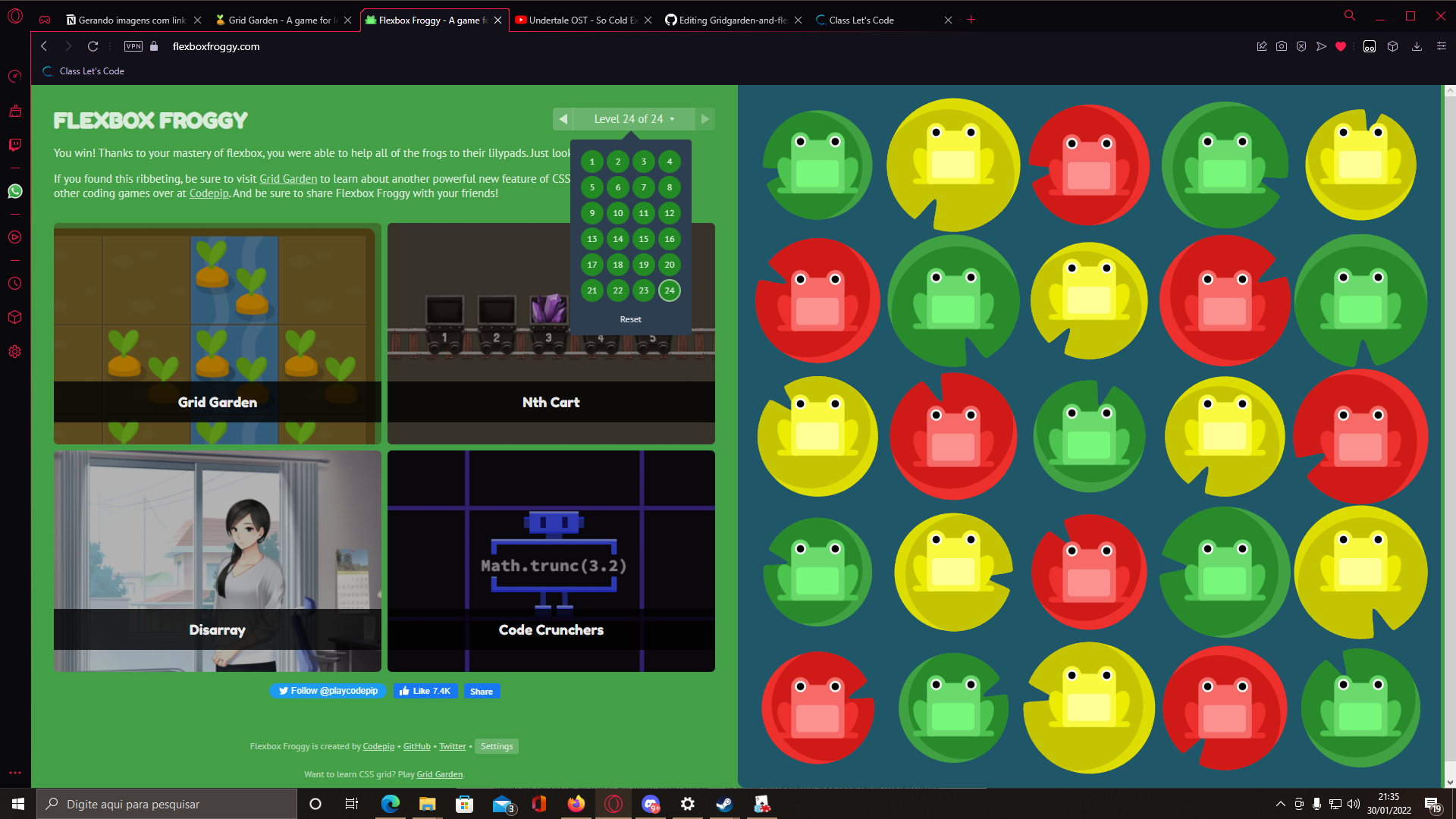Open the Level 24 of 24 dropdown

tap(633, 119)
